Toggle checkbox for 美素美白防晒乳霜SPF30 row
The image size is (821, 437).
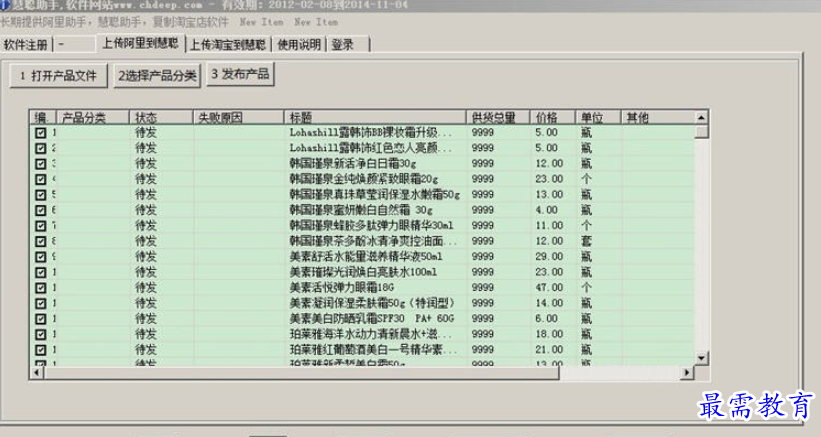click(40, 319)
